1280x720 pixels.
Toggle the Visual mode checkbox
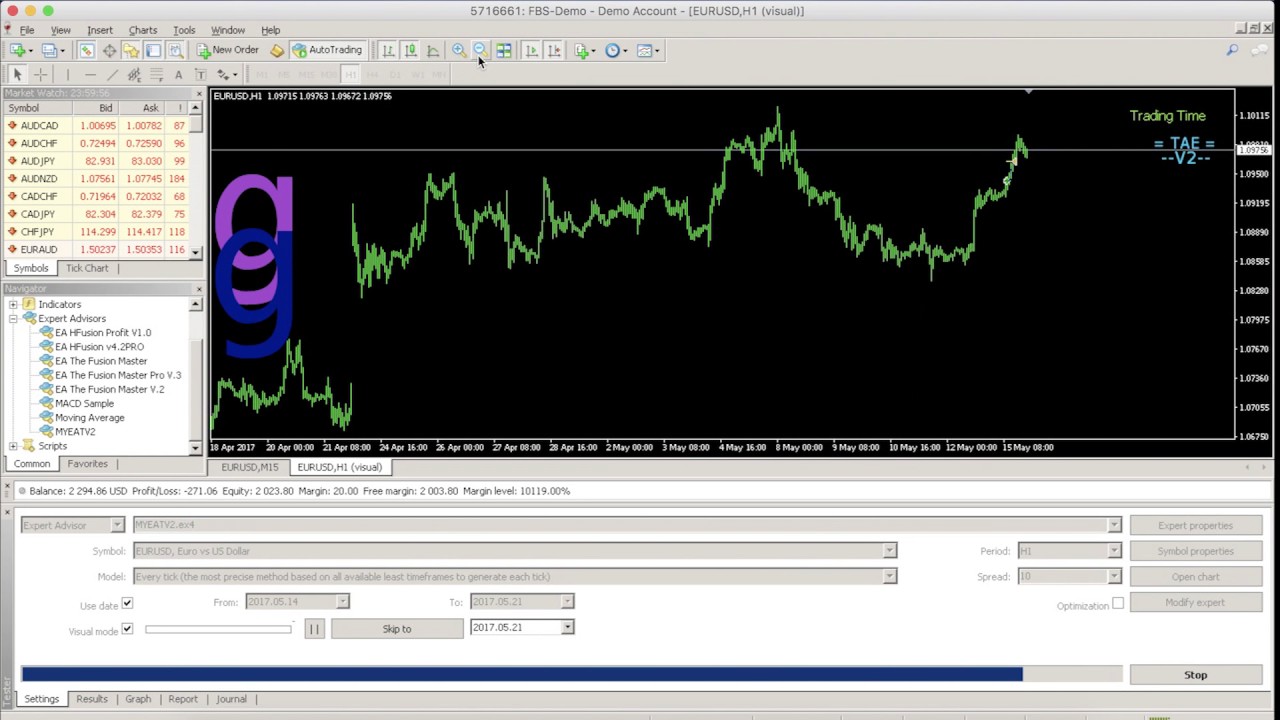tap(127, 630)
